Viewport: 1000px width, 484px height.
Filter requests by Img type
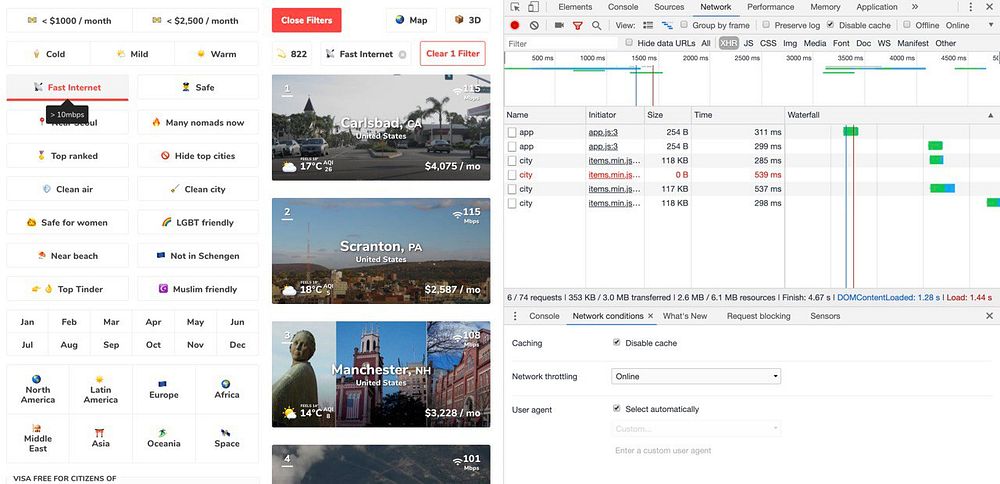790,43
